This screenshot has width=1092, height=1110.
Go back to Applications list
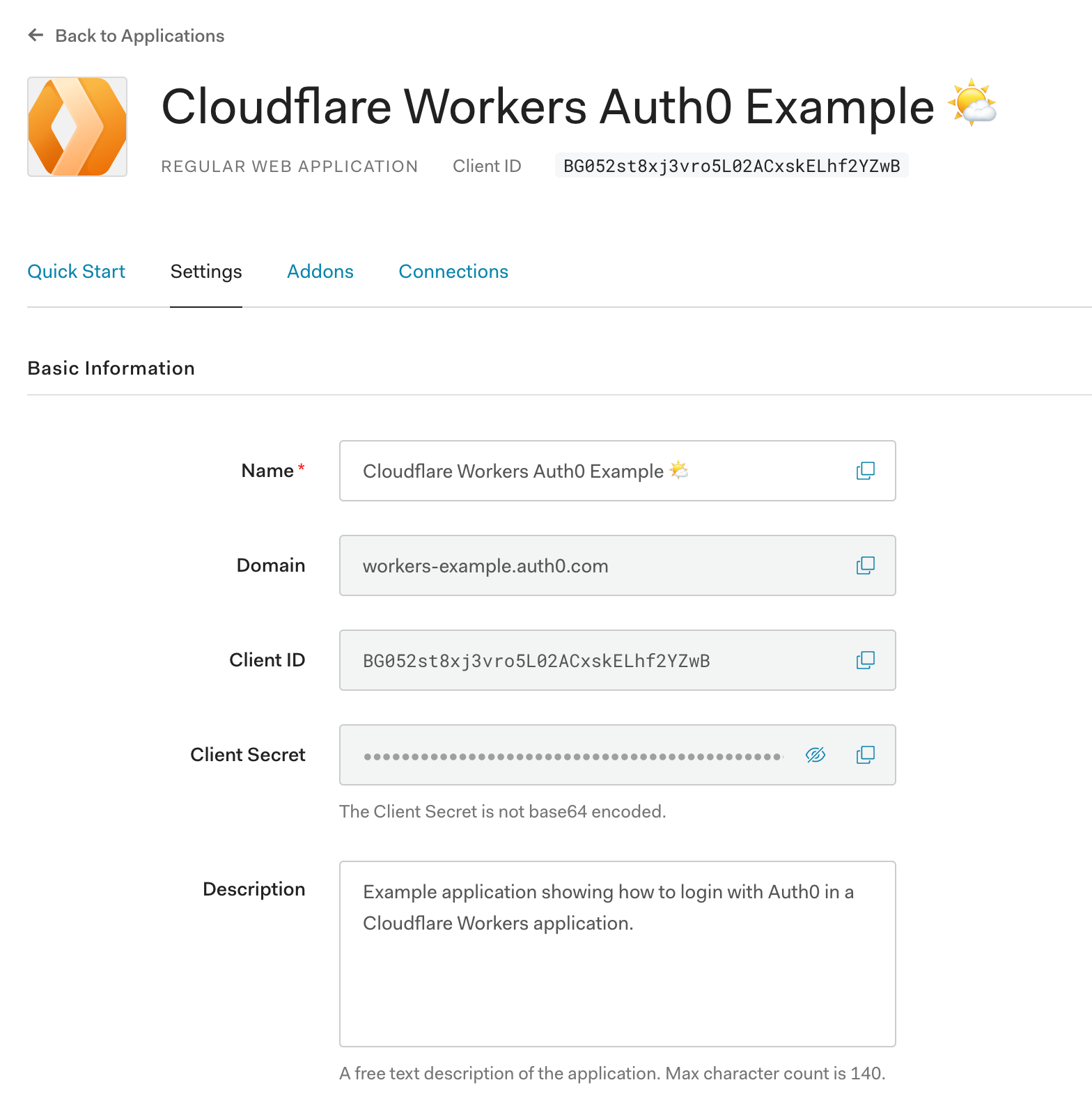[x=139, y=36]
